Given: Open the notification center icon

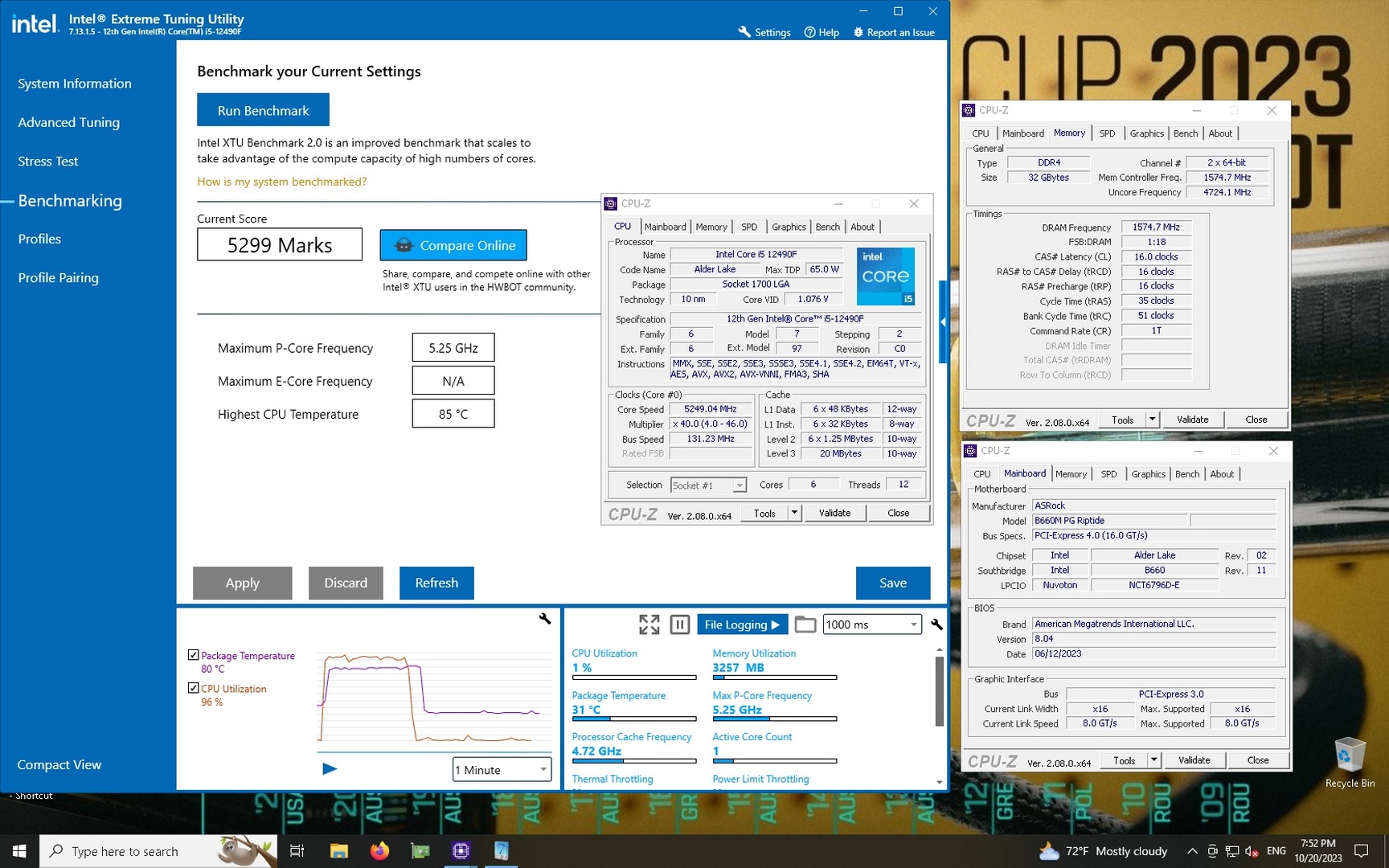Looking at the screenshot, I should (x=1362, y=851).
